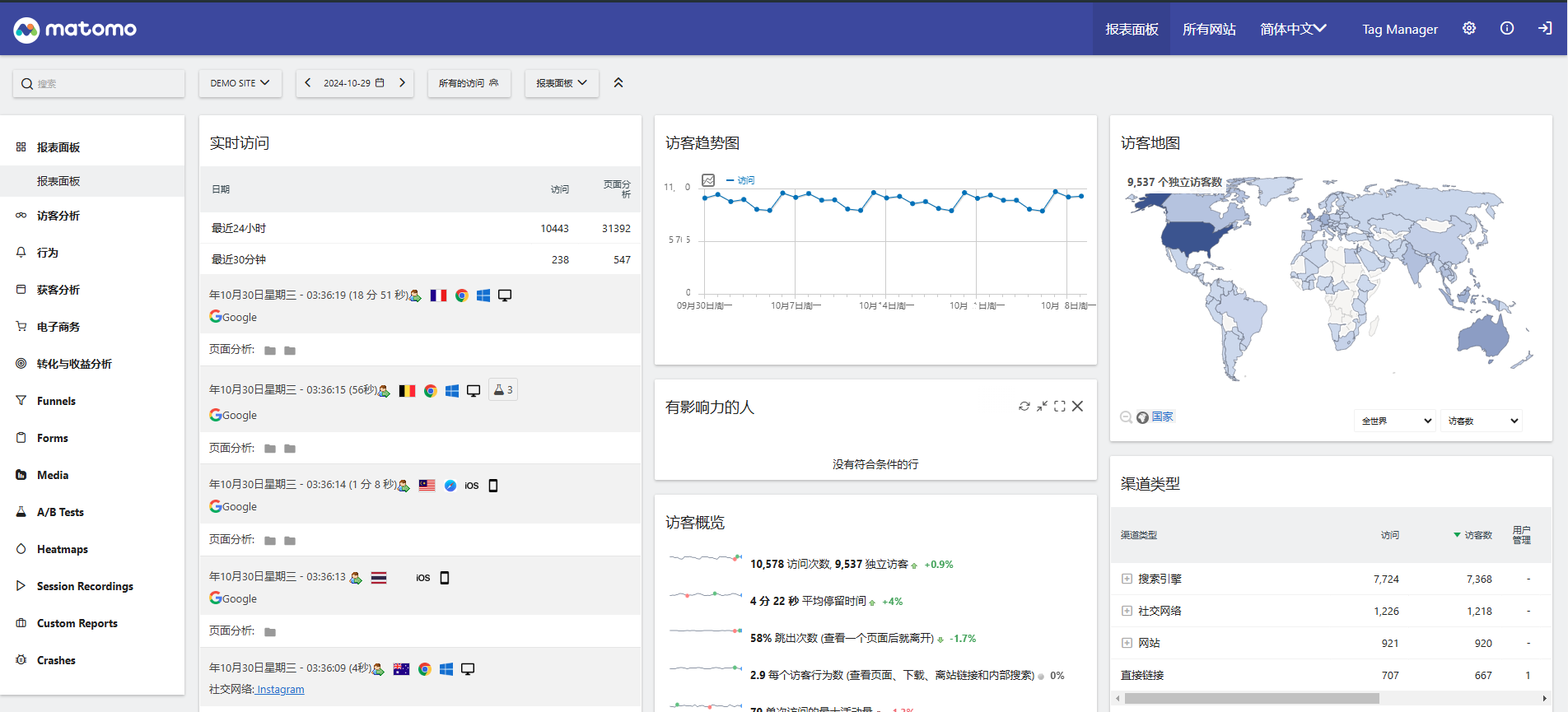This screenshot has height=712, width=1568.
Task: Click Windows OS icon in 03:36:09 visit
Action: click(446, 669)
